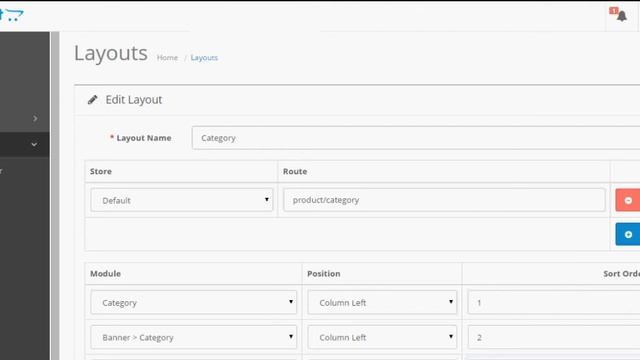Open the Layouts breadcrumb link

pos(204,58)
